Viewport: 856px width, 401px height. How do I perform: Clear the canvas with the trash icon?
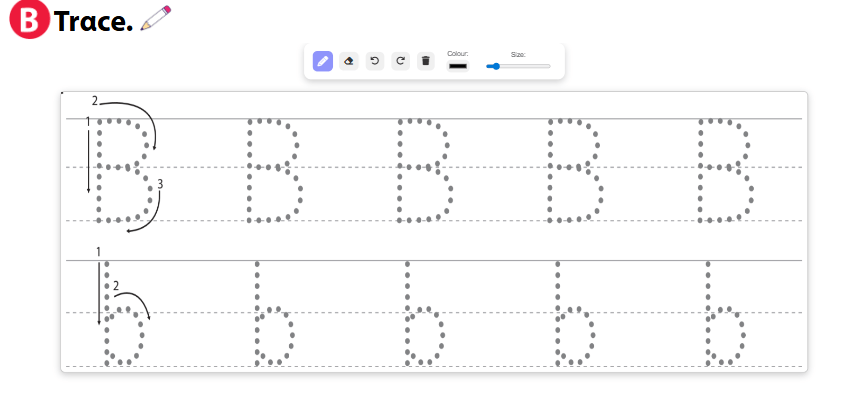426,61
